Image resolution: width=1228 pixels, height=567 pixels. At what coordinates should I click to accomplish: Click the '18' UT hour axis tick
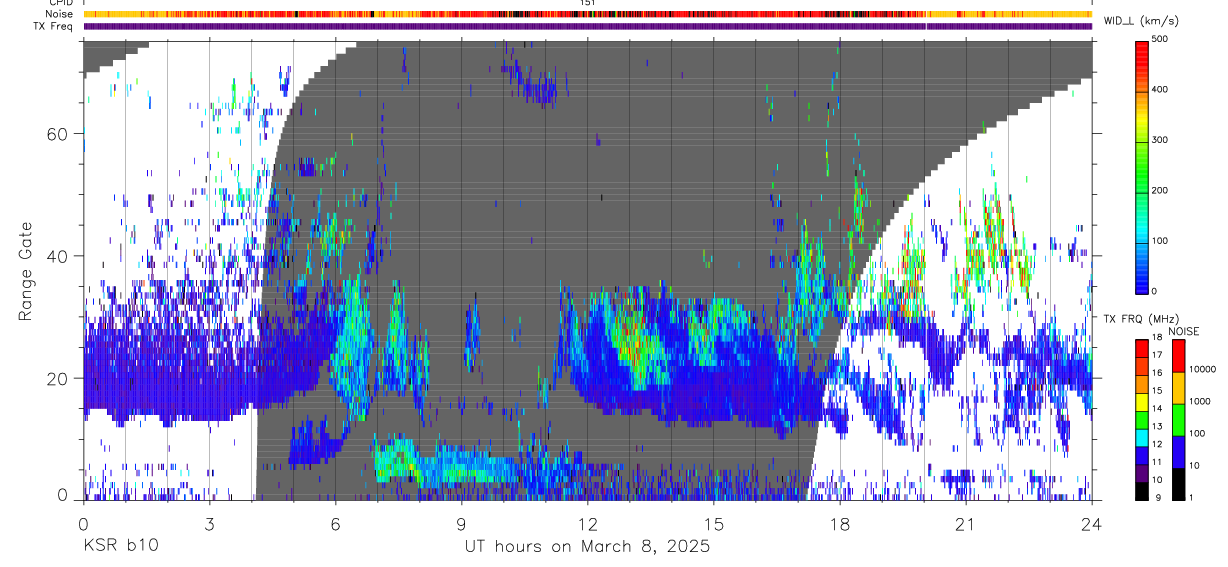(x=840, y=523)
